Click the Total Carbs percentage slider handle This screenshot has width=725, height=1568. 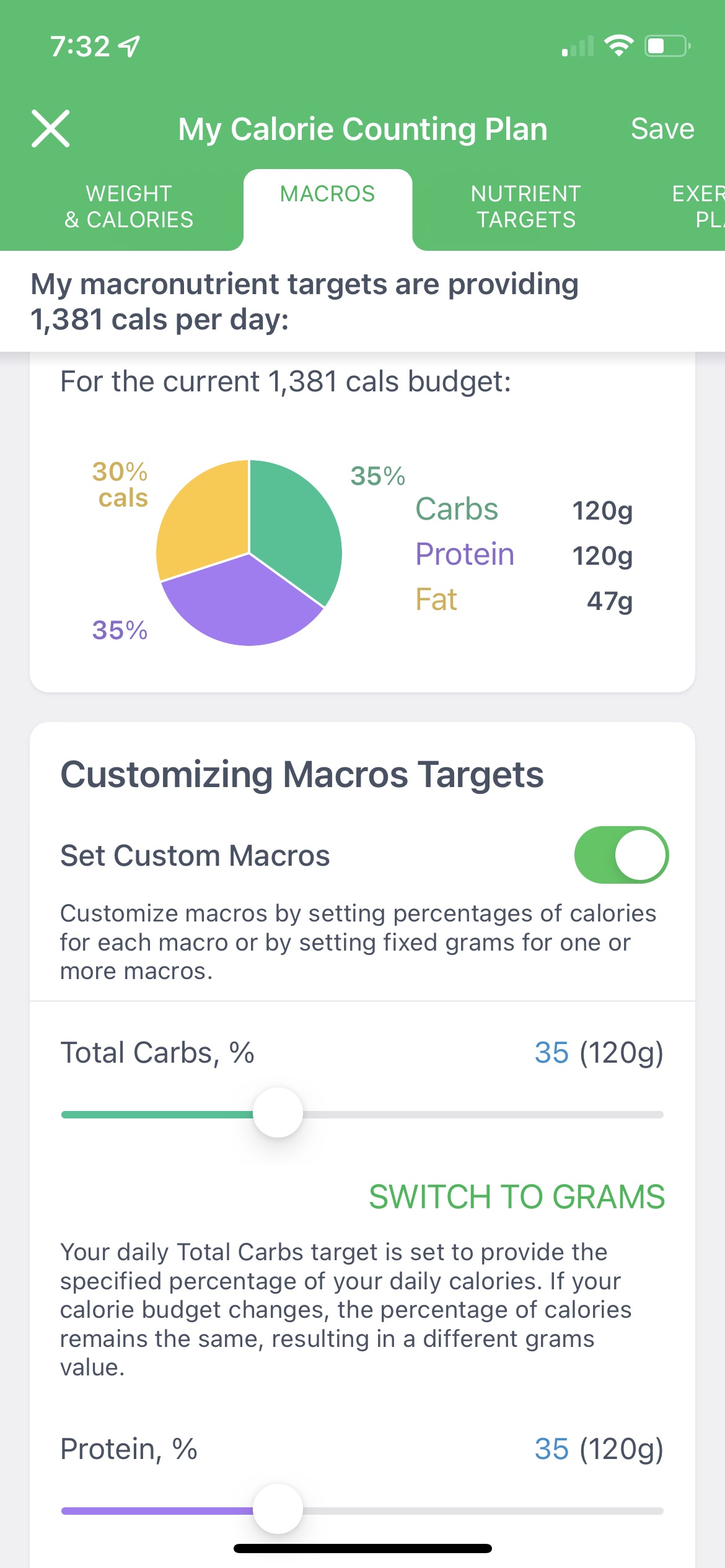point(278,1113)
